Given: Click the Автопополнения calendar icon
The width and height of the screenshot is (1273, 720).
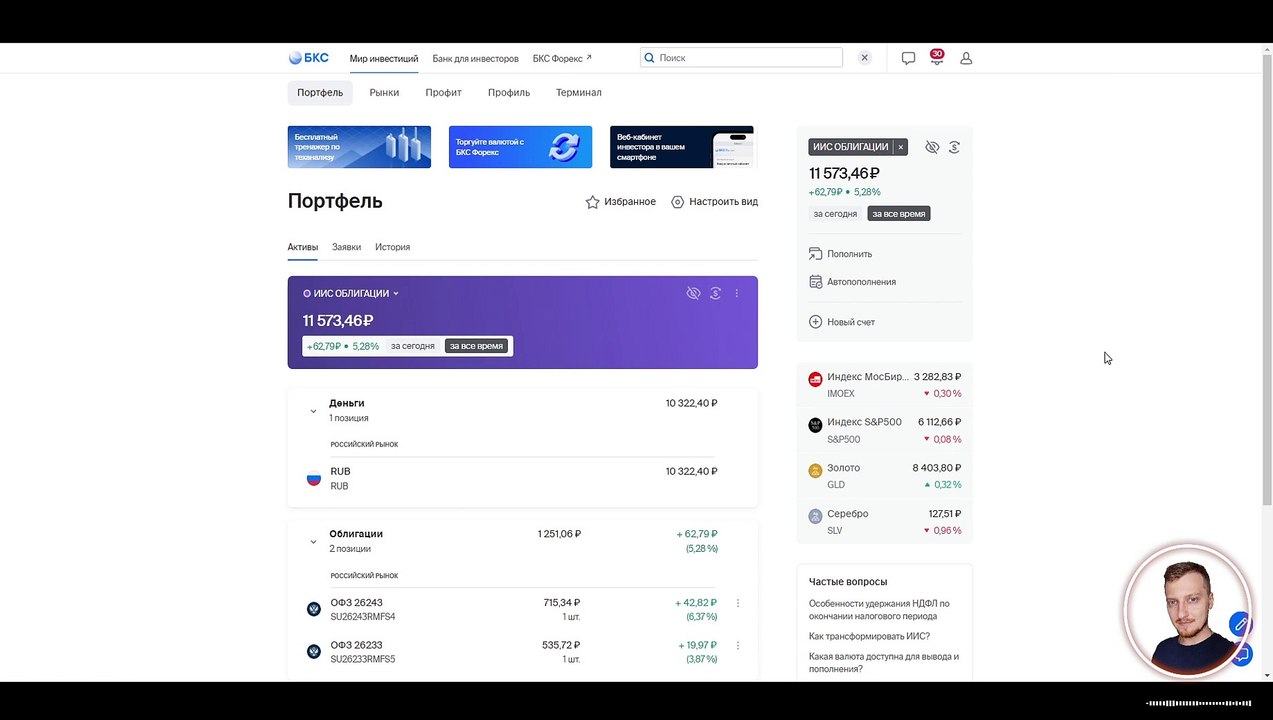Looking at the screenshot, I should point(815,282).
